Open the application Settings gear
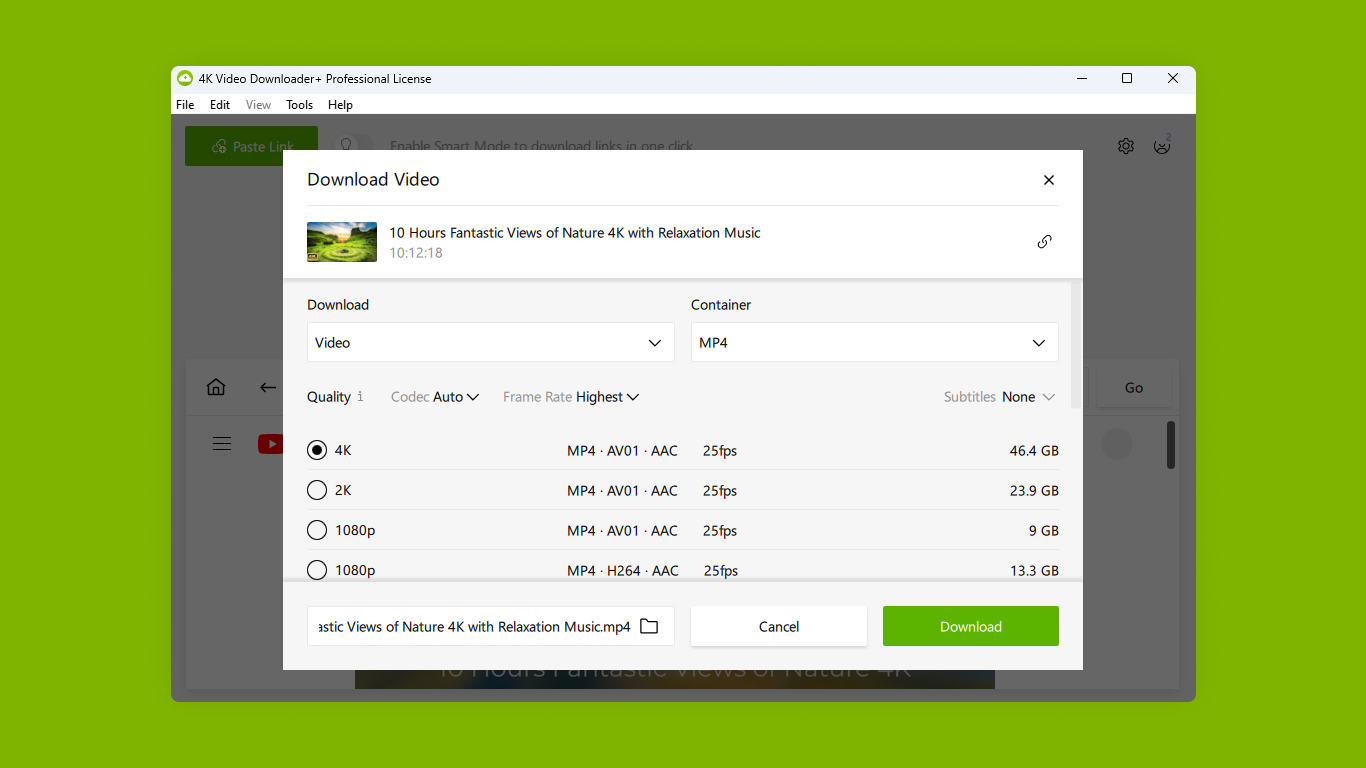This screenshot has width=1366, height=768. point(1125,146)
